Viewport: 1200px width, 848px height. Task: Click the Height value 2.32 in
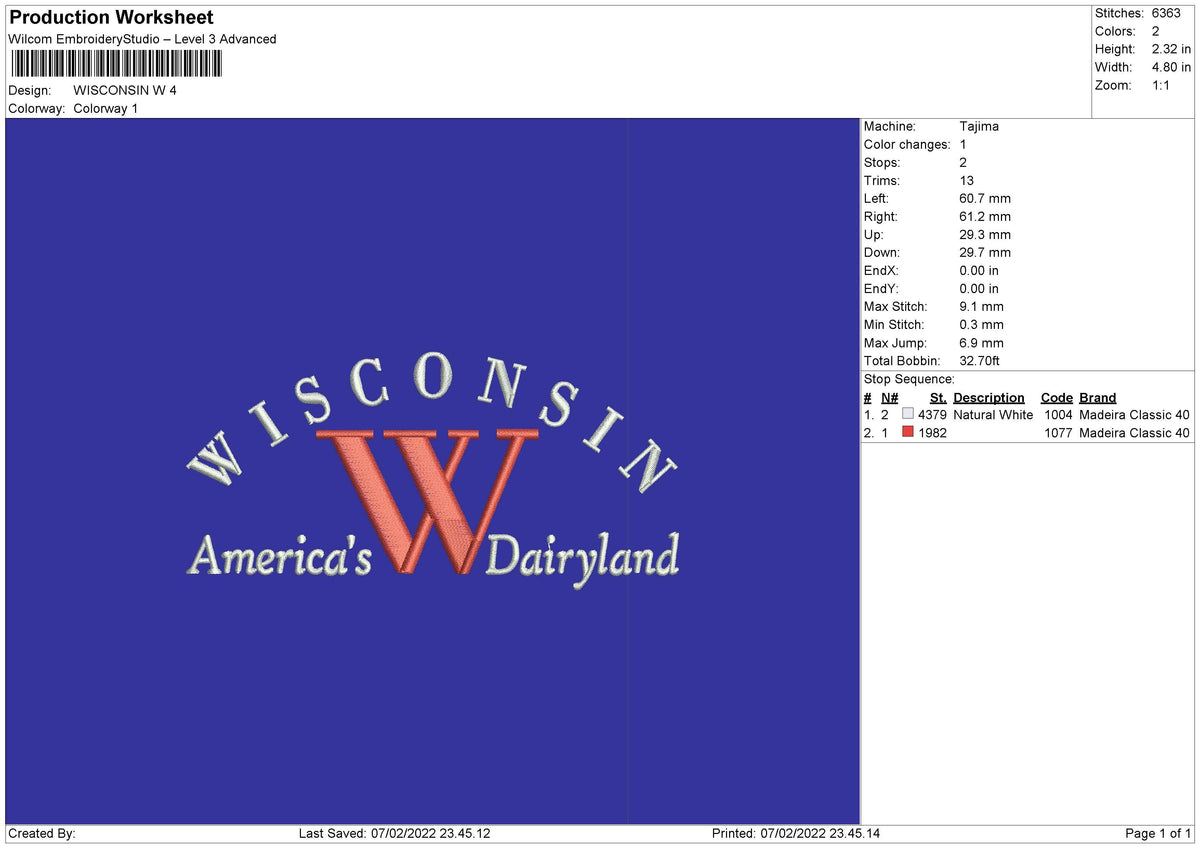[x=1172, y=49]
